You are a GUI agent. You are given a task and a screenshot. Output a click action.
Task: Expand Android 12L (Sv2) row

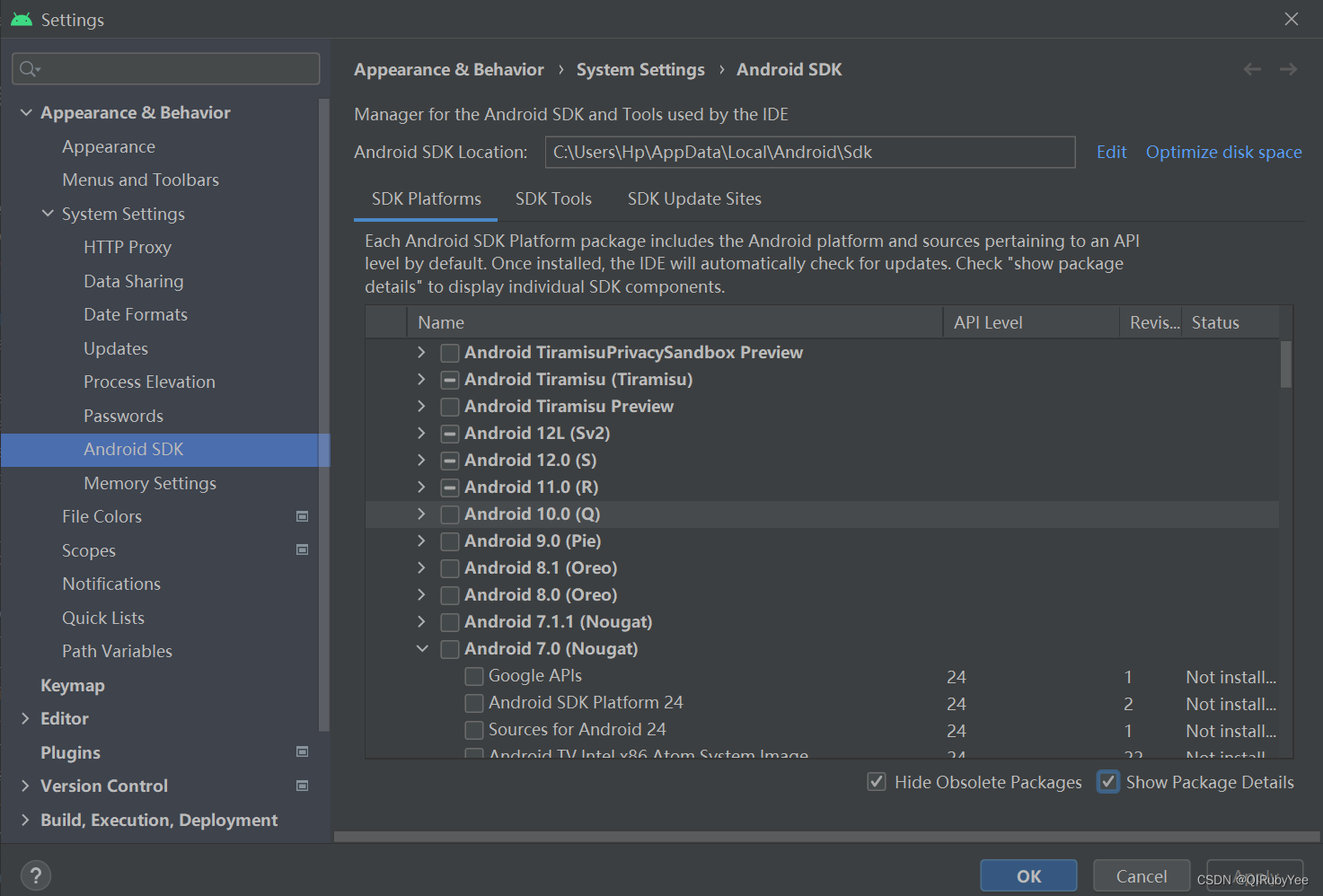click(421, 434)
